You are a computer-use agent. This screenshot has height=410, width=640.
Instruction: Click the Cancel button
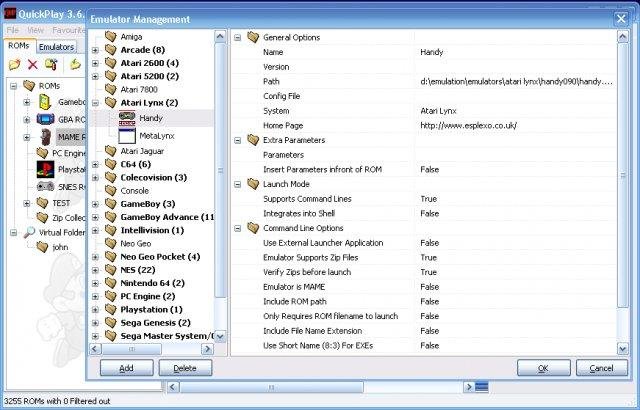pos(602,368)
